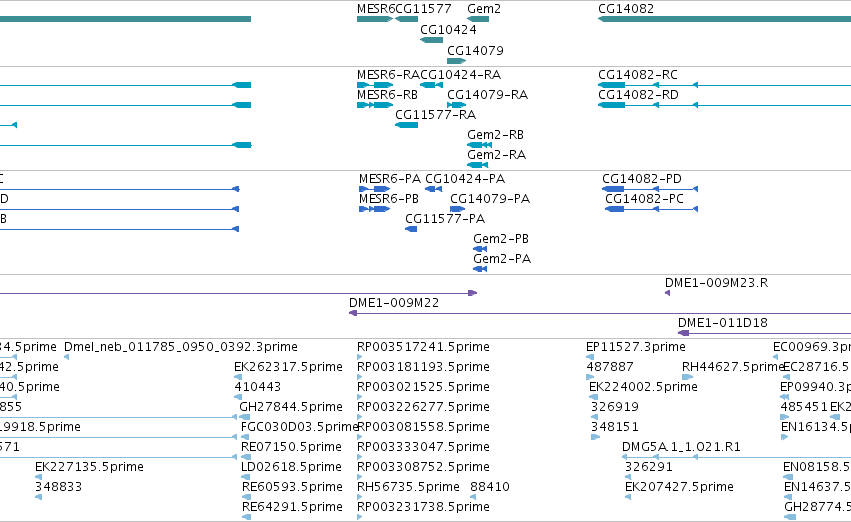The image size is (851, 522).
Task: Select the CG14082 gene label
Action: pyautogui.click(x=626, y=9)
